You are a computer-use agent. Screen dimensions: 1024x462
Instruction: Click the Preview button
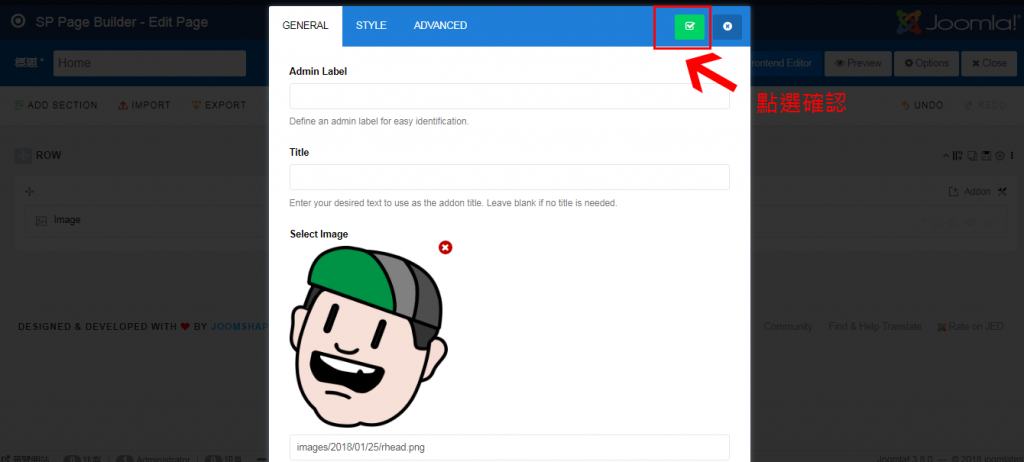857,63
